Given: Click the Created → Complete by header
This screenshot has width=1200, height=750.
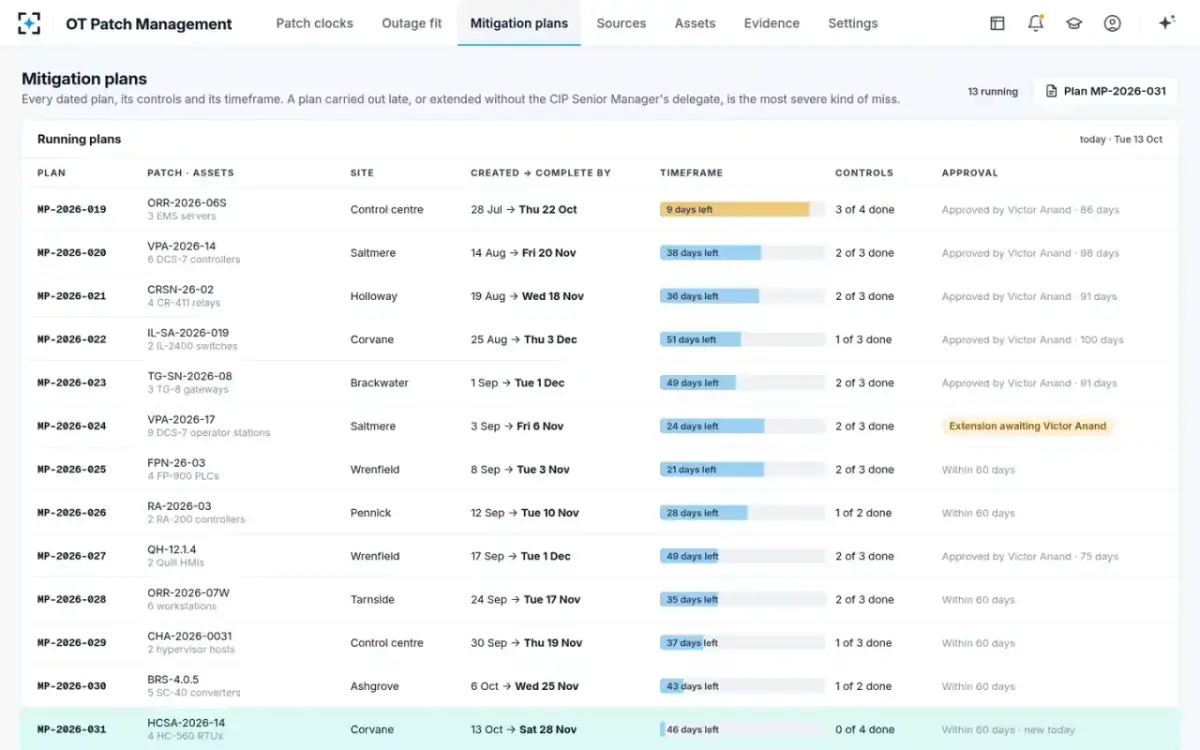Looking at the screenshot, I should coord(541,173).
